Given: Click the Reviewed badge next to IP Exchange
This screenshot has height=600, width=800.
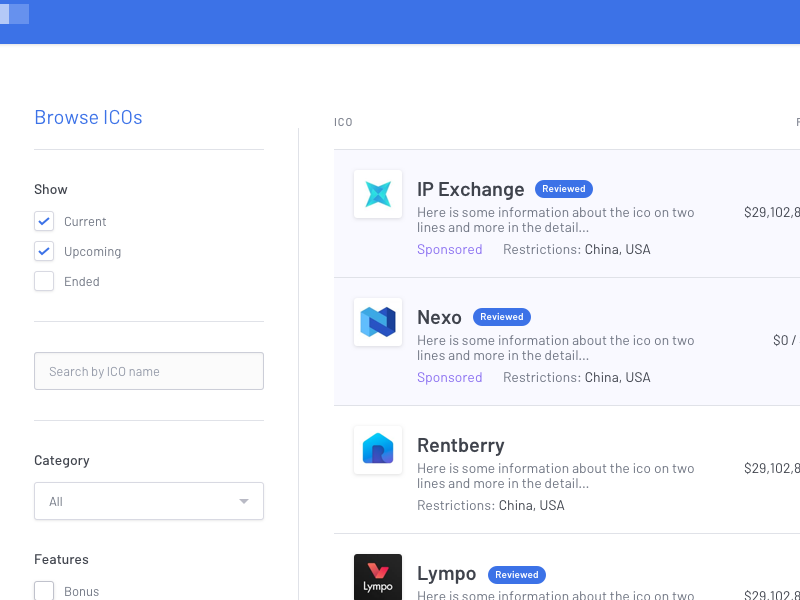Looking at the screenshot, I should pos(564,189).
